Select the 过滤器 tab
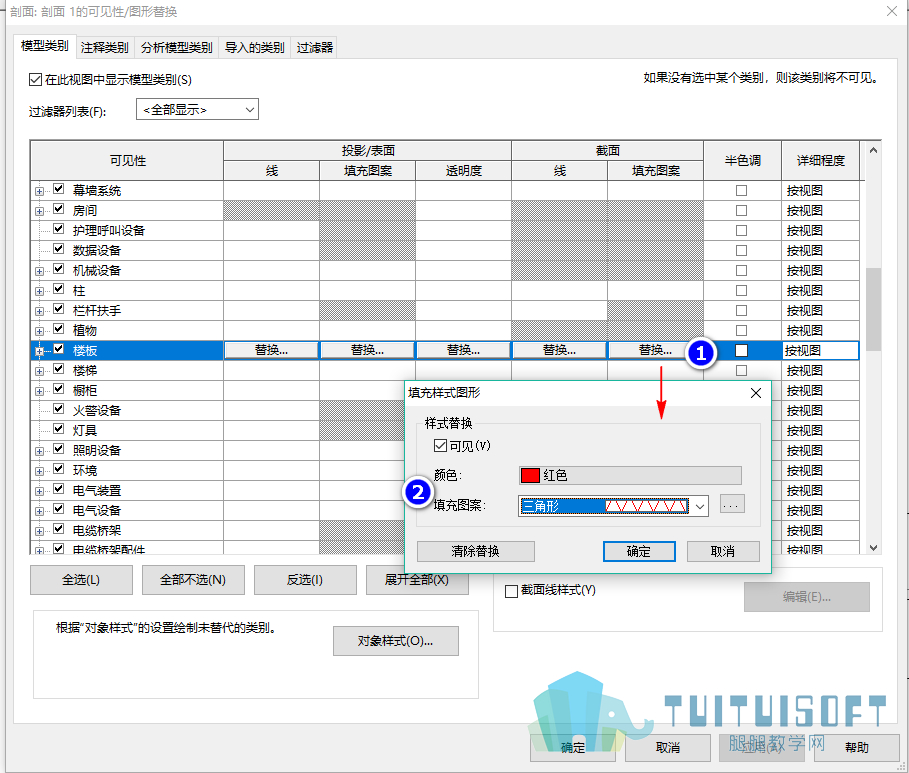Viewport: 909px width, 773px height. (x=315, y=48)
